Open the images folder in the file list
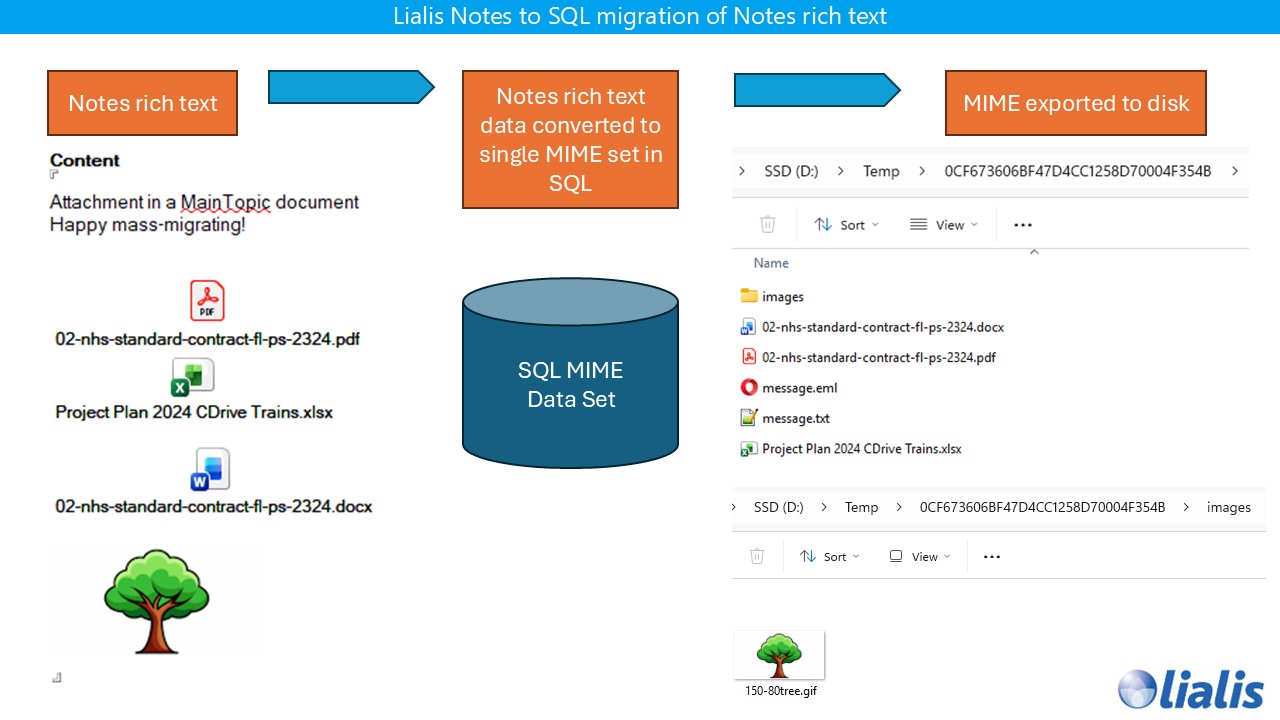 (x=785, y=296)
